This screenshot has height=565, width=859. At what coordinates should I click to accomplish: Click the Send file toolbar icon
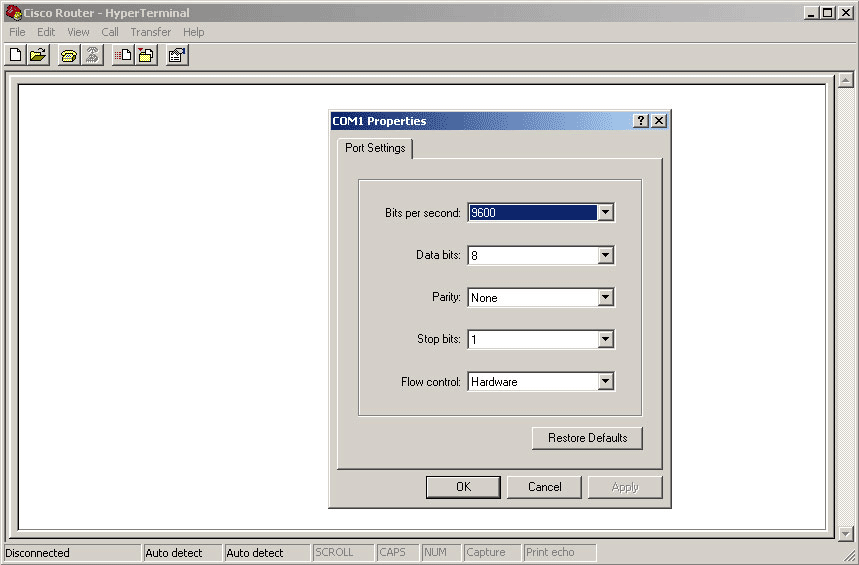pyautogui.click(x=123, y=55)
